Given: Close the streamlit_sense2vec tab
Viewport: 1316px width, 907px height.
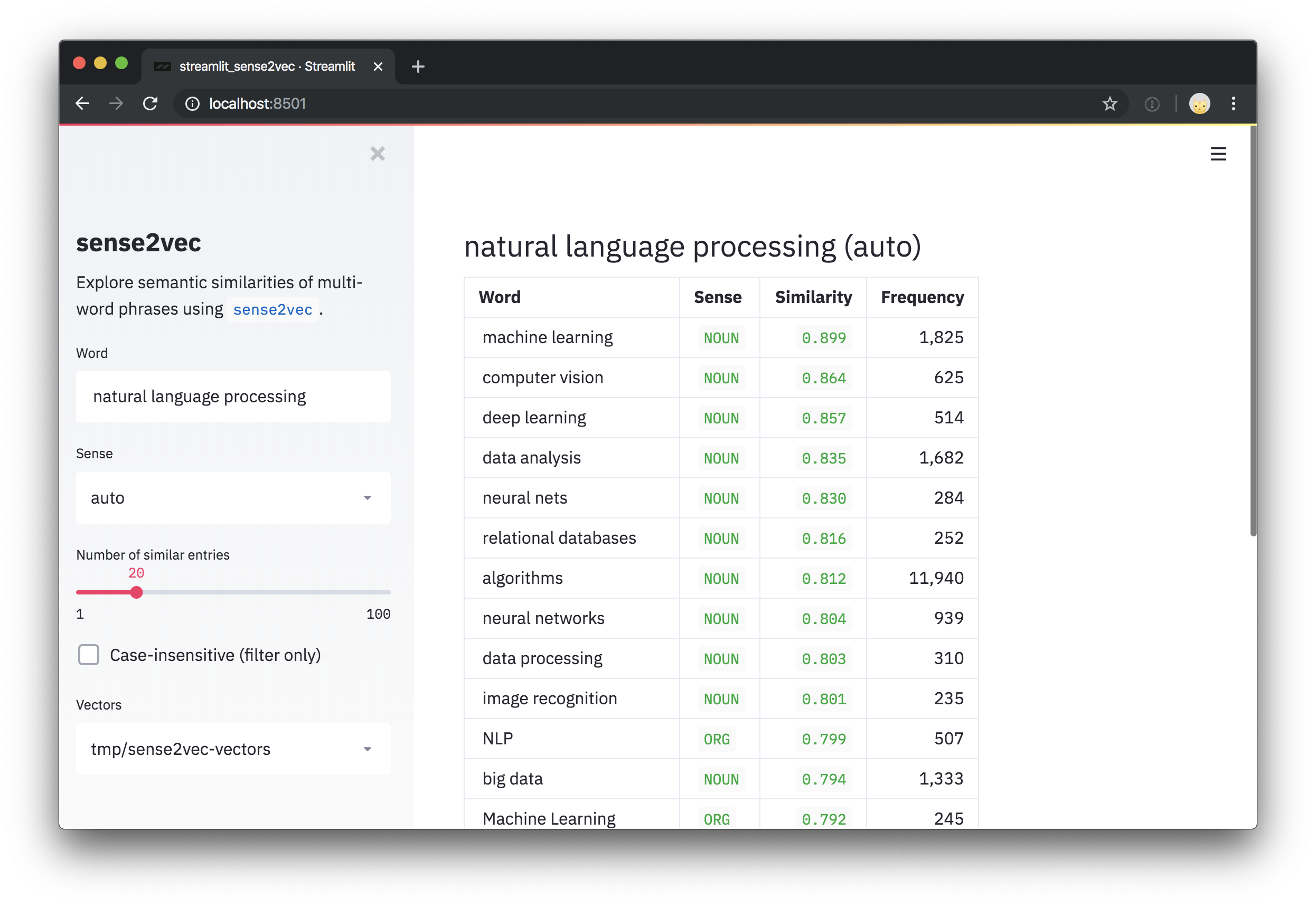Looking at the screenshot, I should coord(378,67).
